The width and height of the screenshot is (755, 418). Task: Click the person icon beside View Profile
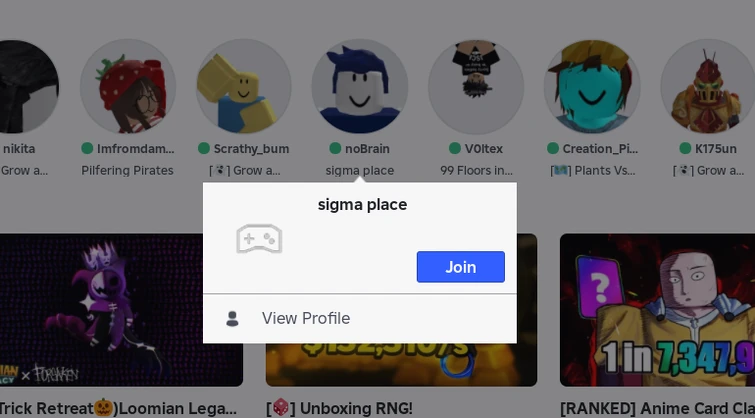[x=232, y=318]
